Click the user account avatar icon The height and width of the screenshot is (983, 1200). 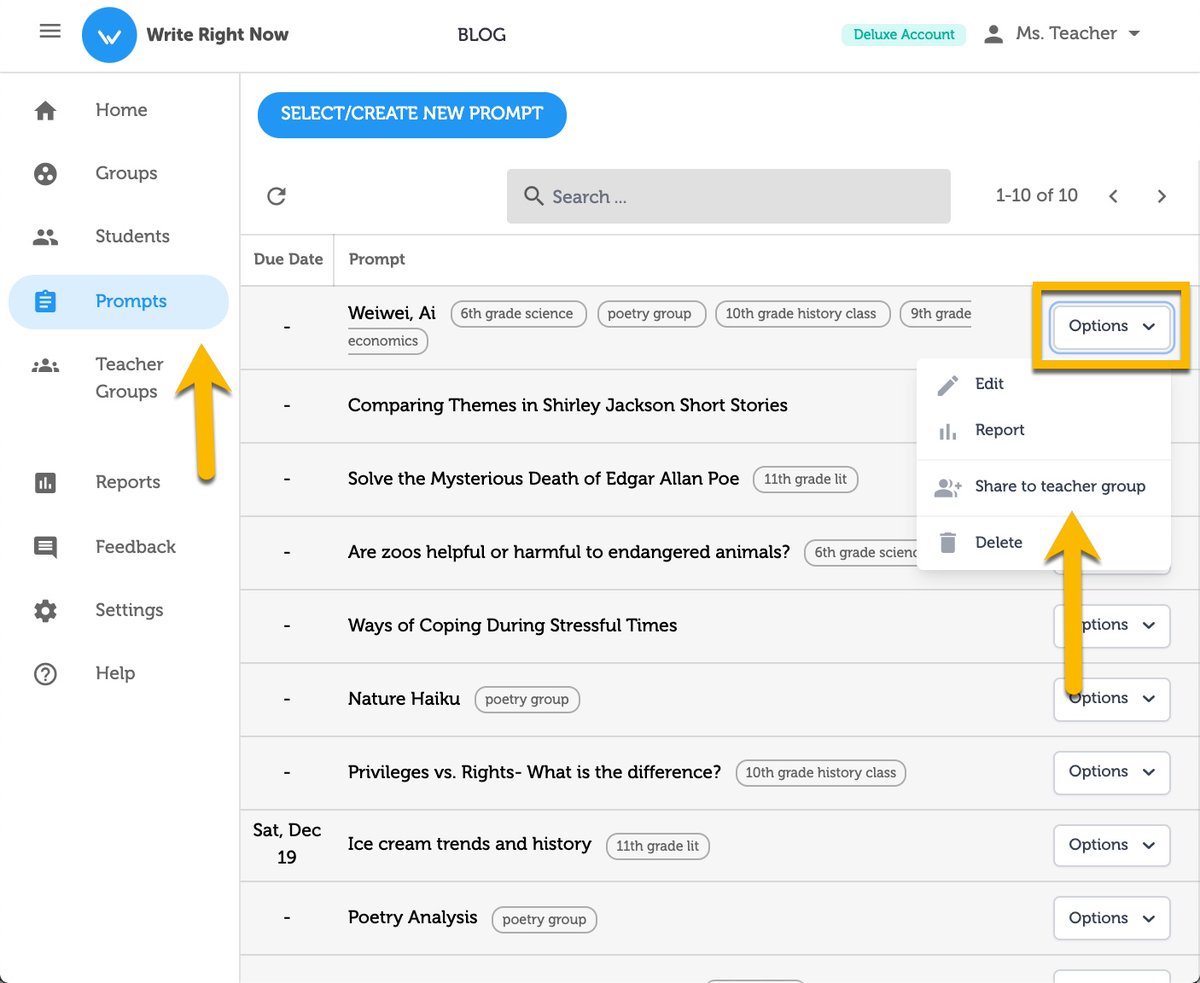tap(993, 34)
